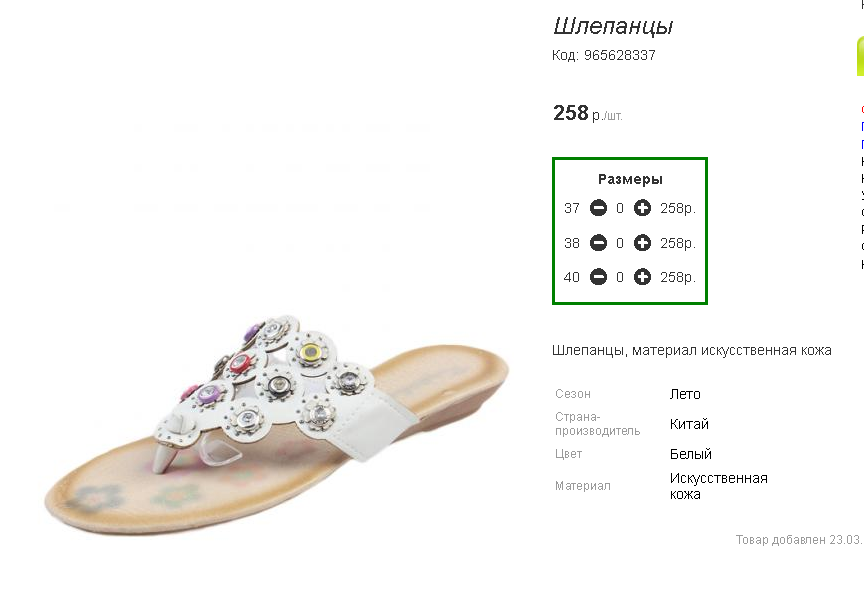Viewport: 864px width, 604px height.
Task: Click the Белый color value
Action: click(690, 454)
